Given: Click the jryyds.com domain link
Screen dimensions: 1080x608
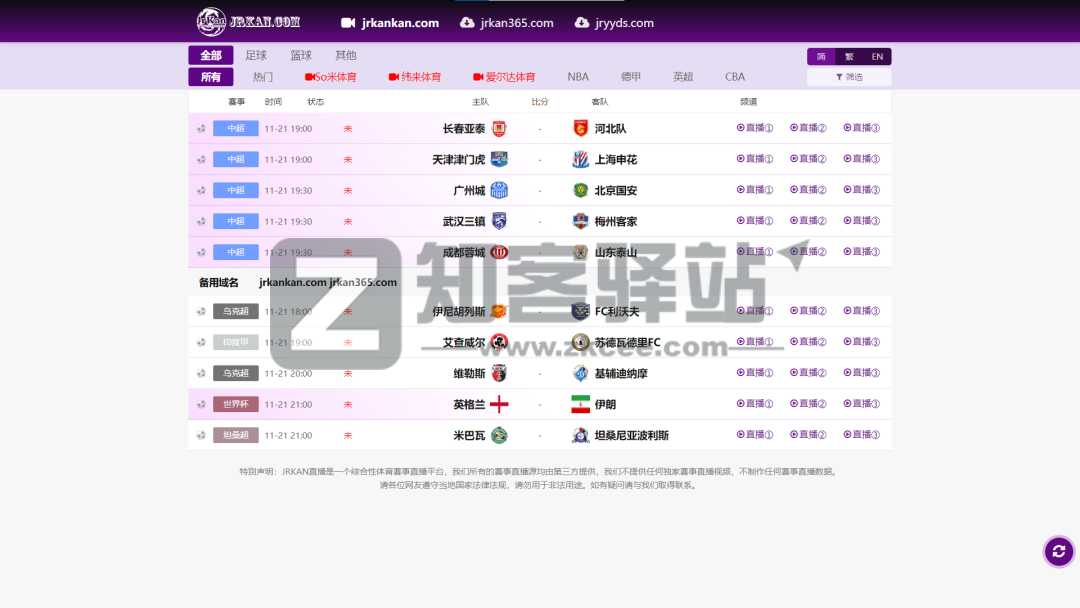Looking at the screenshot, I should (623, 21).
